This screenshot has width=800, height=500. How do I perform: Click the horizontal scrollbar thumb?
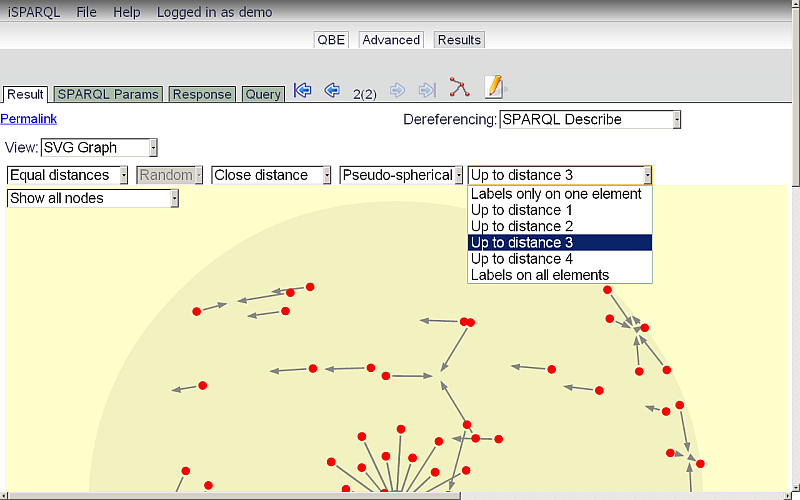coord(232,496)
